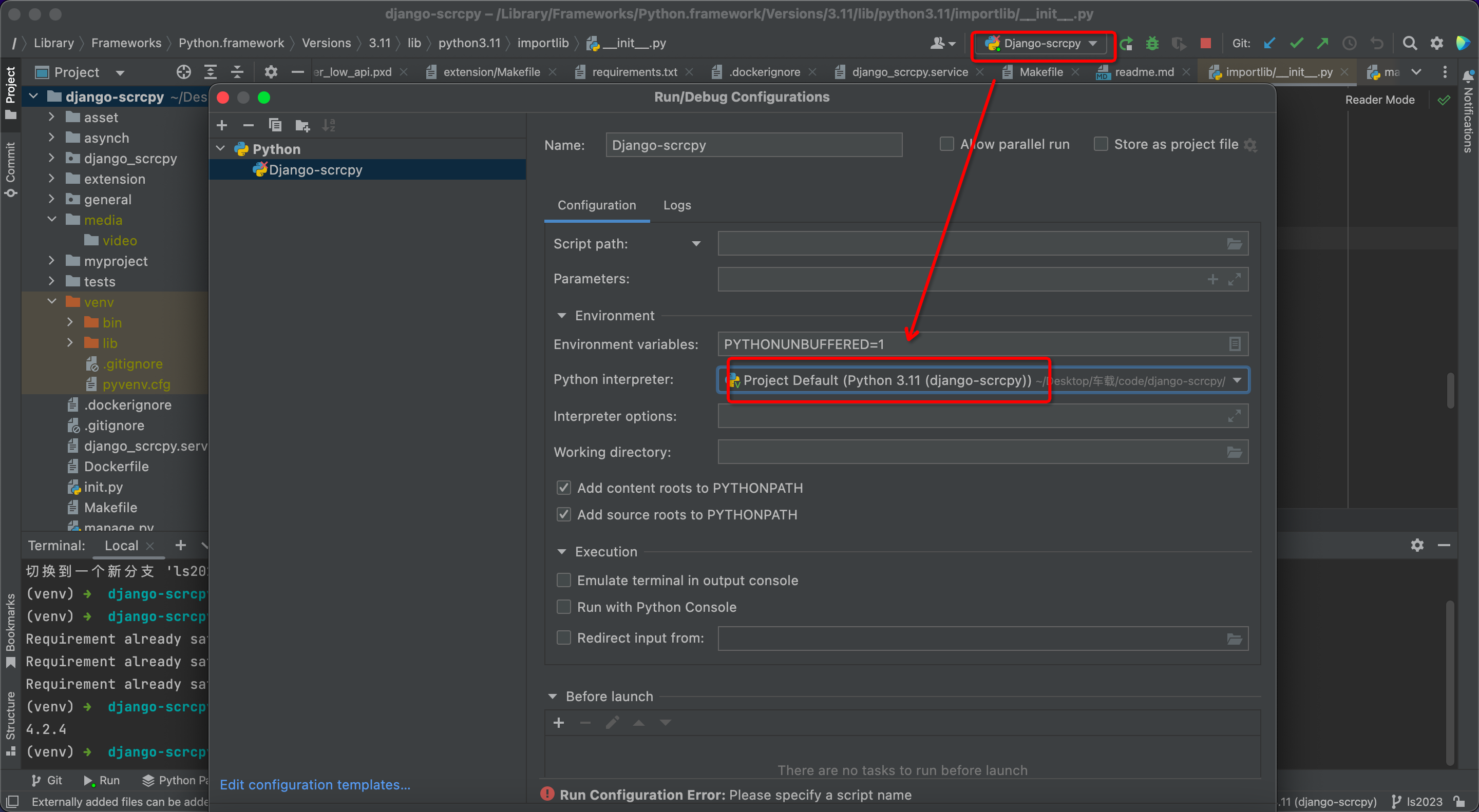Image resolution: width=1479 pixels, height=812 pixels.
Task: Open IDE settings gear in the main toolbar
Action: 1436,44
